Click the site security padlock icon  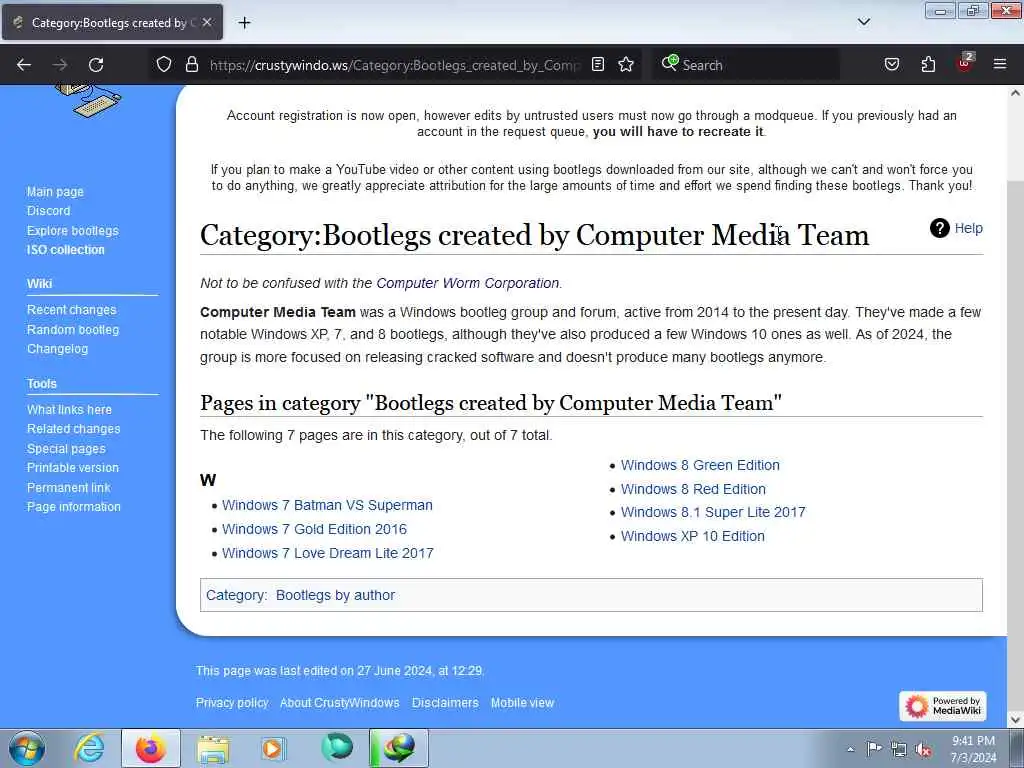[191, 64]
